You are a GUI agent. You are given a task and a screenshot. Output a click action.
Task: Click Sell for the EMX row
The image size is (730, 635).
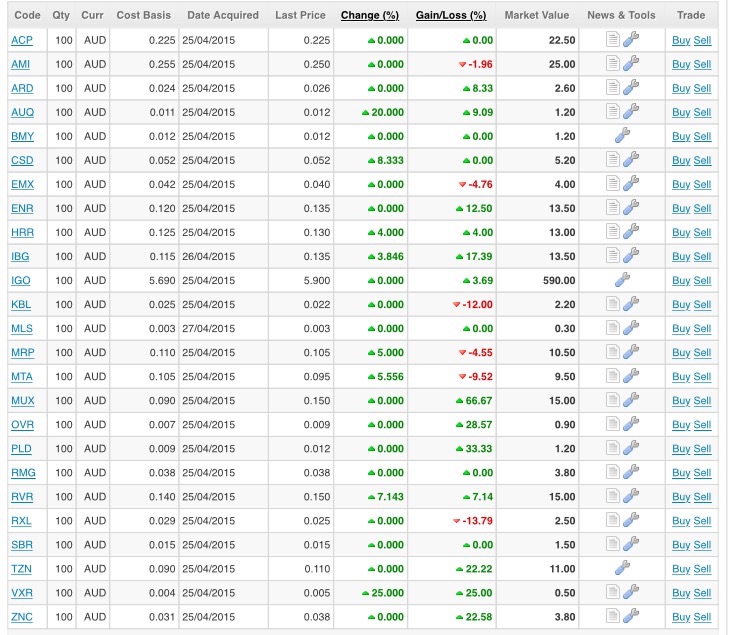[x=703, y=184]
